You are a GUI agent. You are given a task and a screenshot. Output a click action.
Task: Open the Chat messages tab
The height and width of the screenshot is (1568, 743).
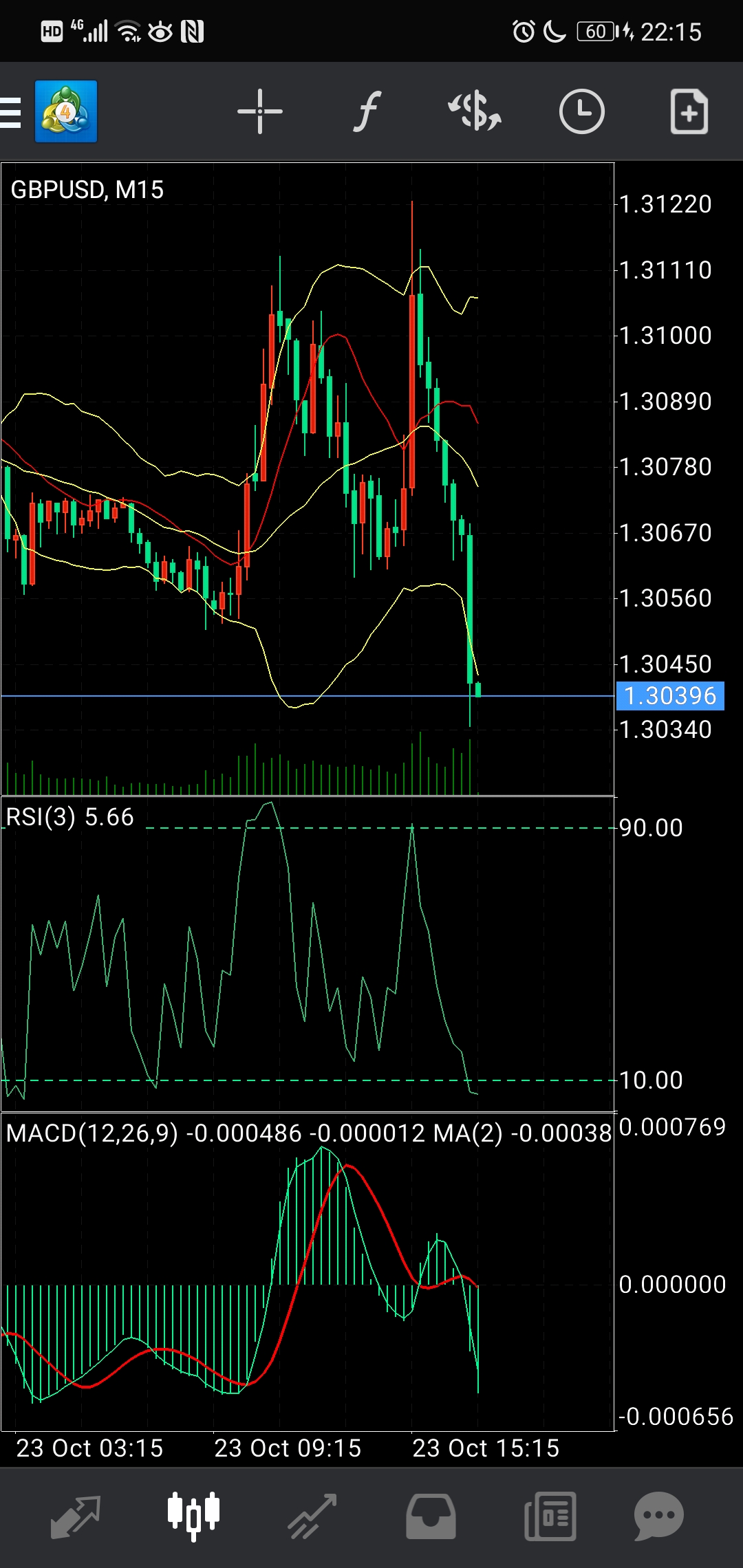tap(659, 1516)
